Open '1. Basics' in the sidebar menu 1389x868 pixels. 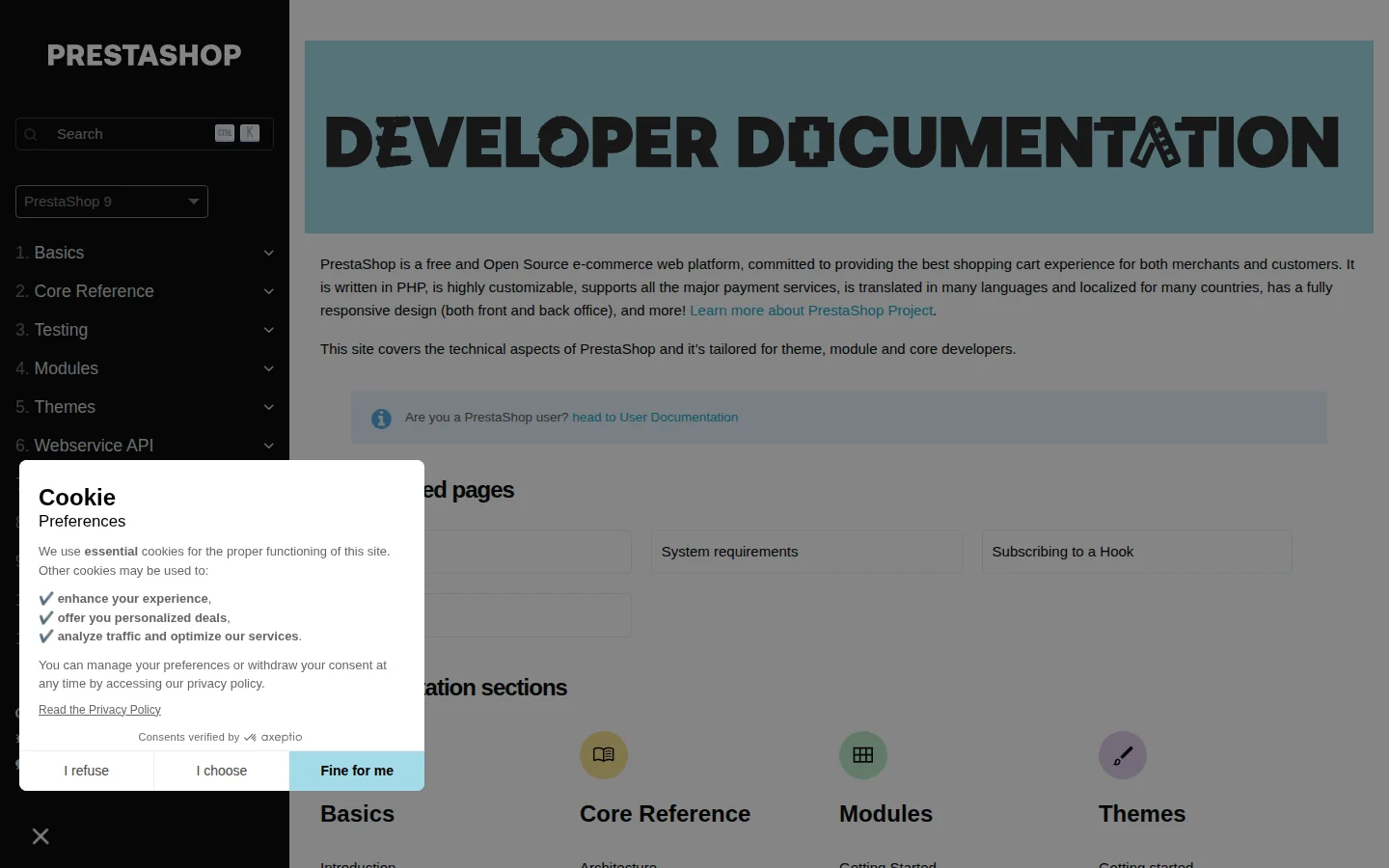[x=50, y=253]
